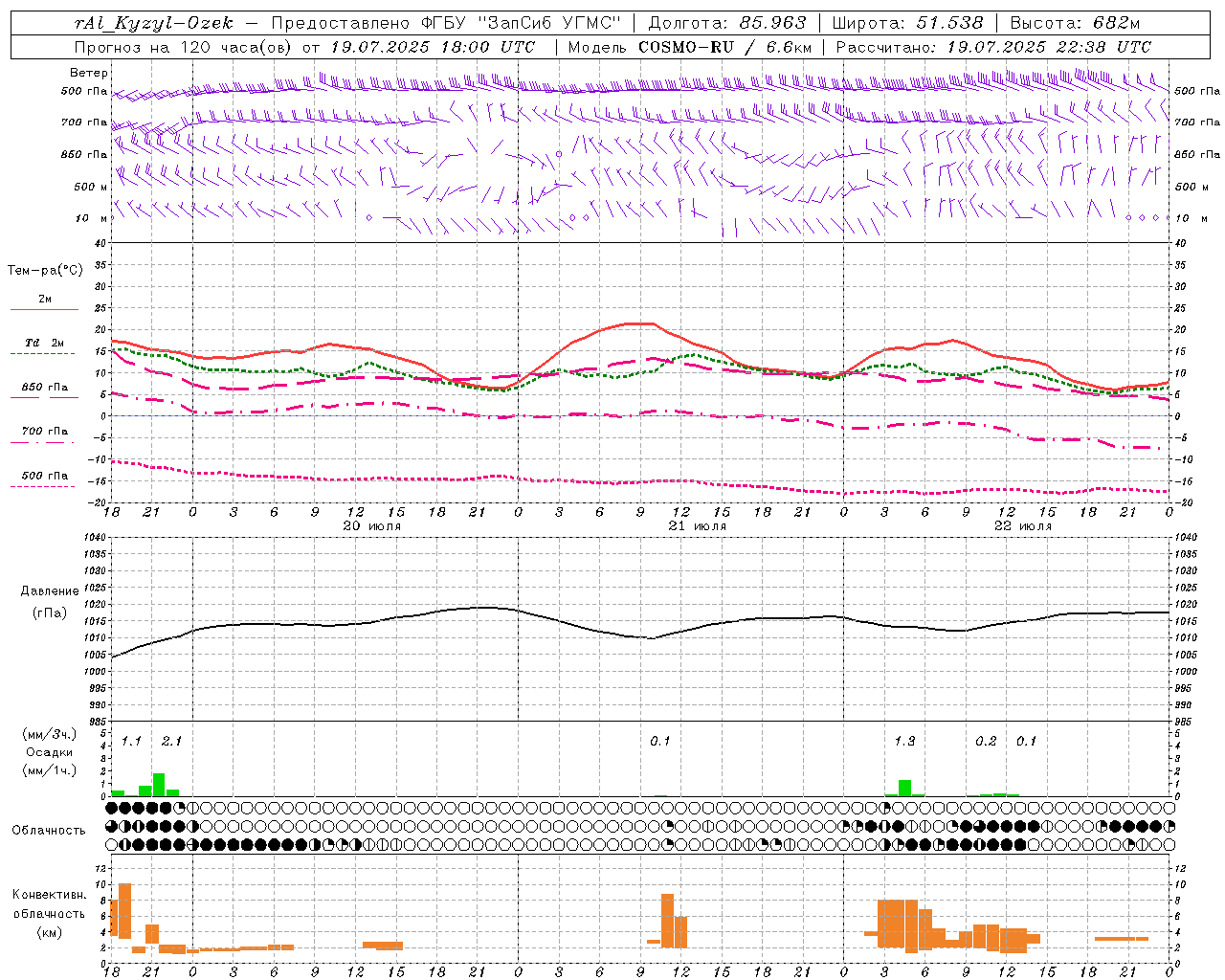This screenshot has width=1225, height=980.
Task: Click the 'Ветер' wind panel label
Action: click(x=89, y=73)
